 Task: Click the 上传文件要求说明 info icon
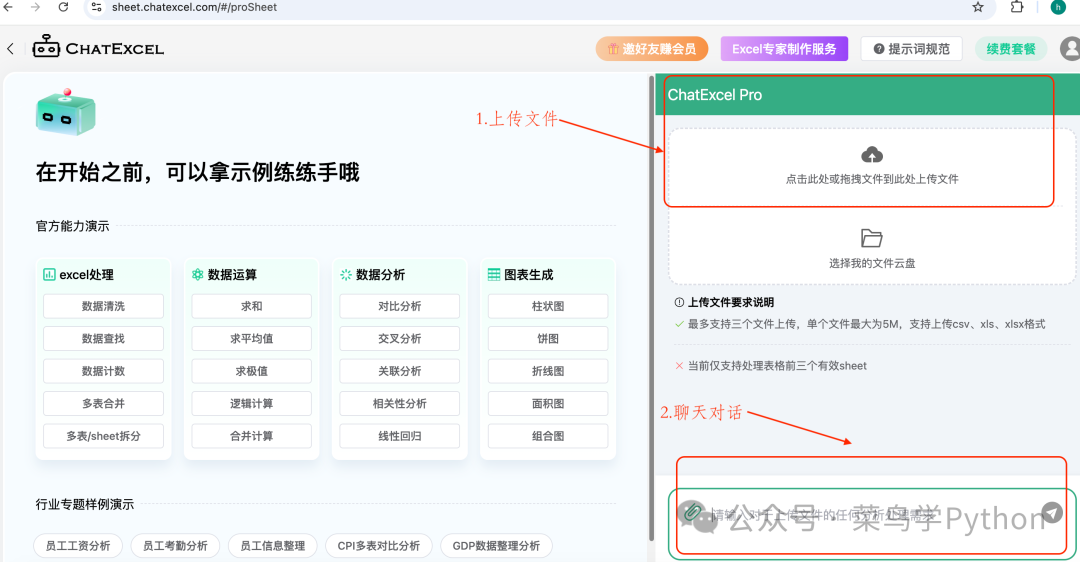click(x=679, y=302)
